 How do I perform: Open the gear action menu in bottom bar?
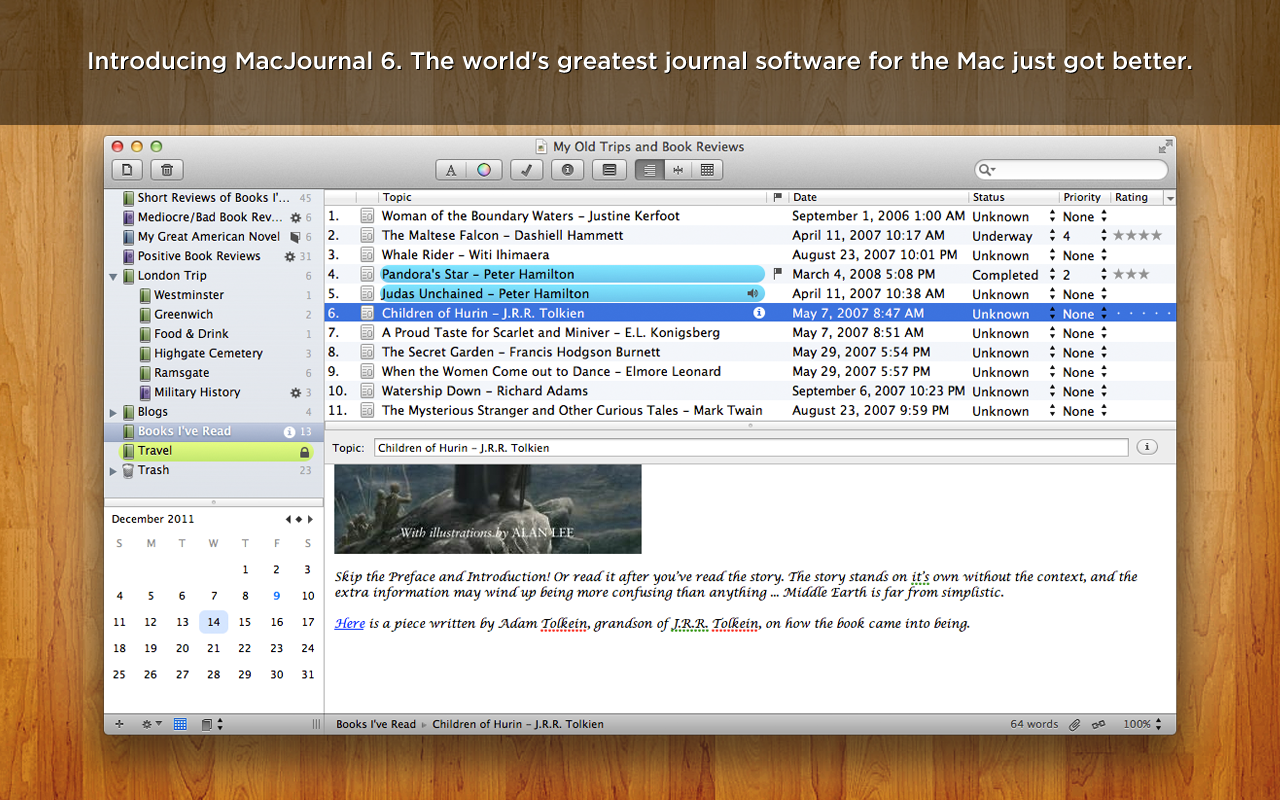tap(151, 724)
